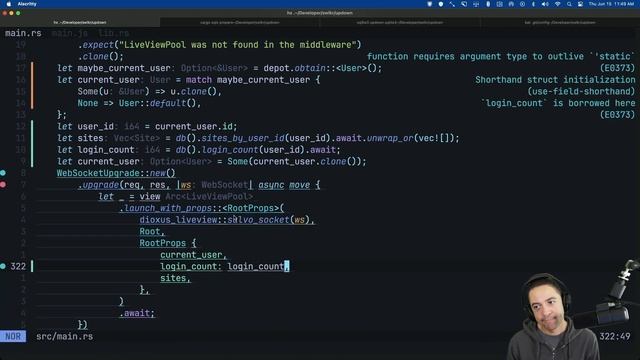
Task: Click "maybe_current_user" in the depot.obtain line
Action: tap(124, 68)
